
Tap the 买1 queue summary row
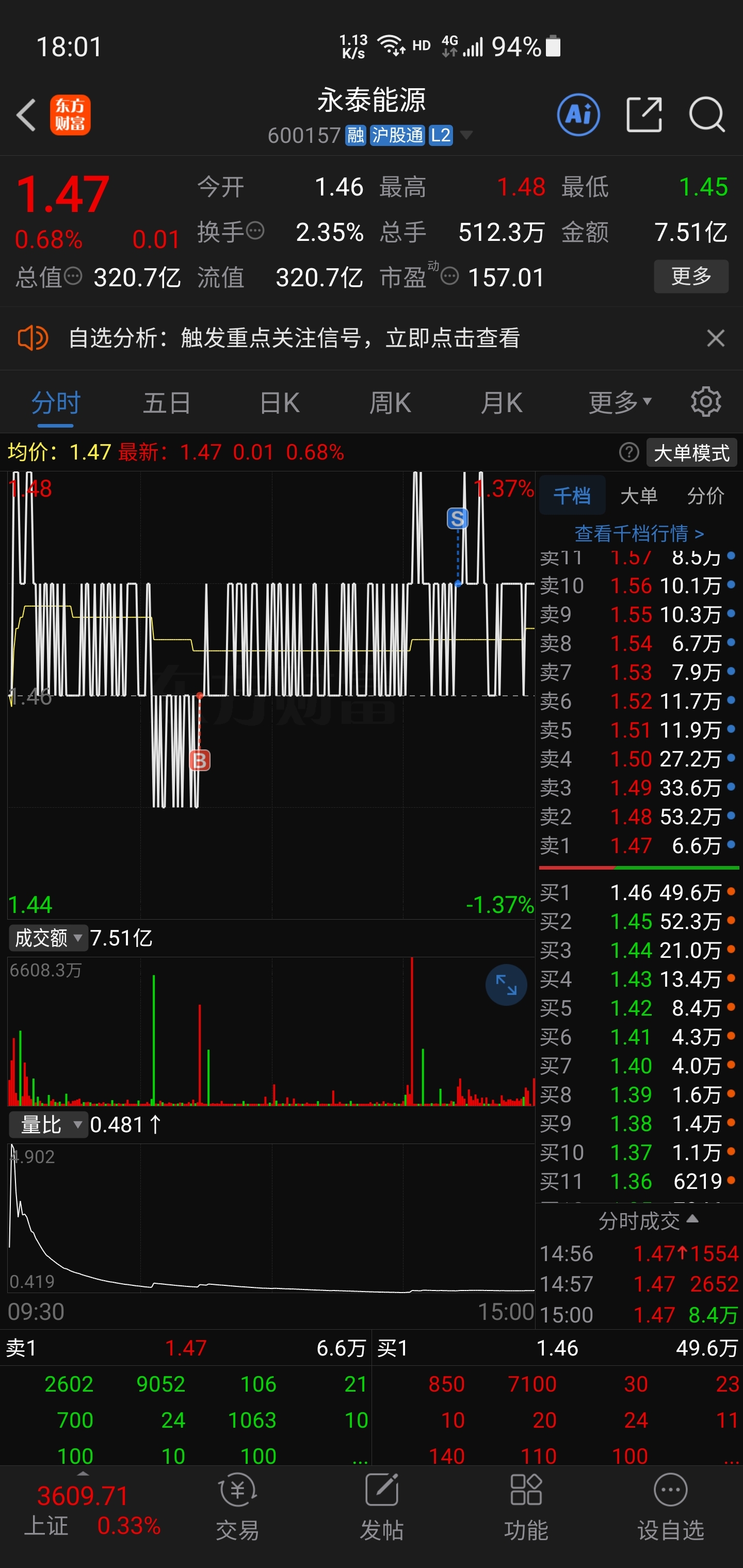[x=557, y=1348]
